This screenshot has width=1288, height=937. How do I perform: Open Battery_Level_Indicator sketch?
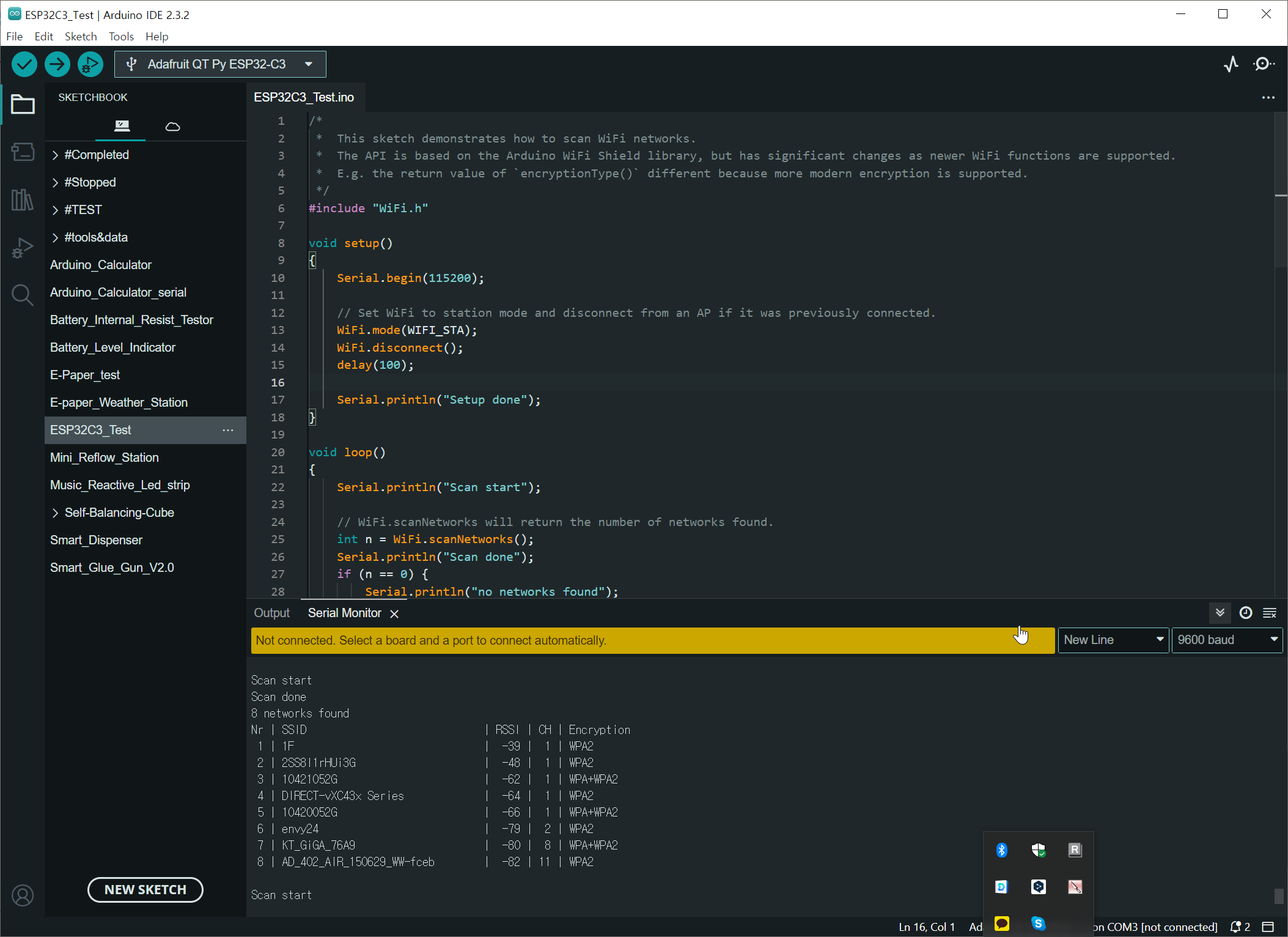pyautogui.click(x=145, y=347)
